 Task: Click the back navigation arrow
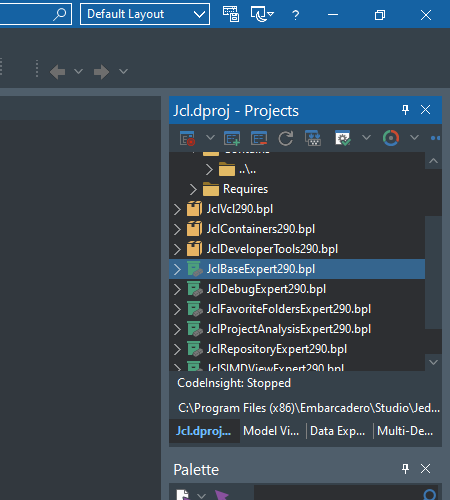[x=58, y=72]
